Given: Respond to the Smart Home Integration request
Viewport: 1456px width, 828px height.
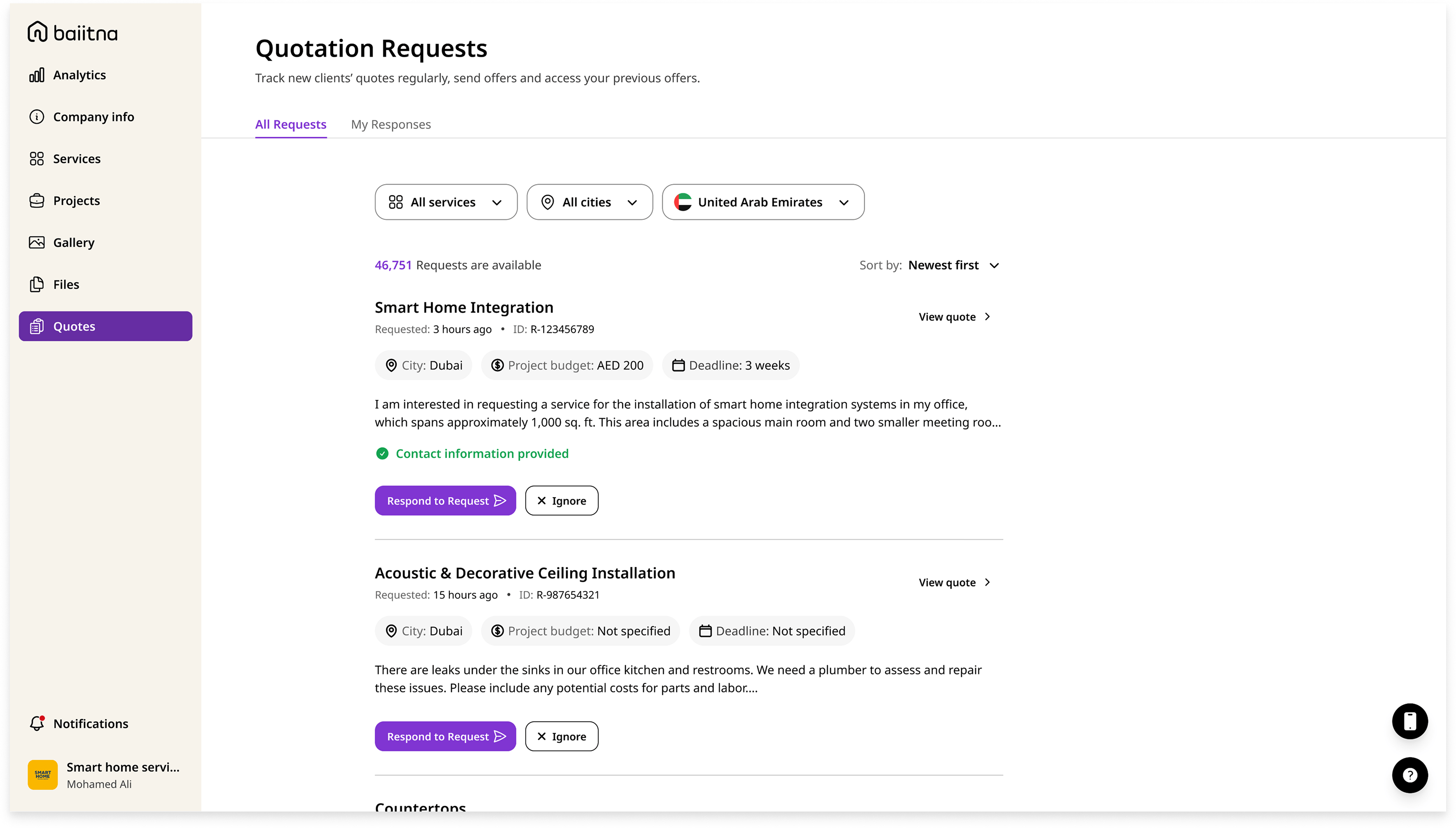Looking at the screenshot, I should [445, 501].
